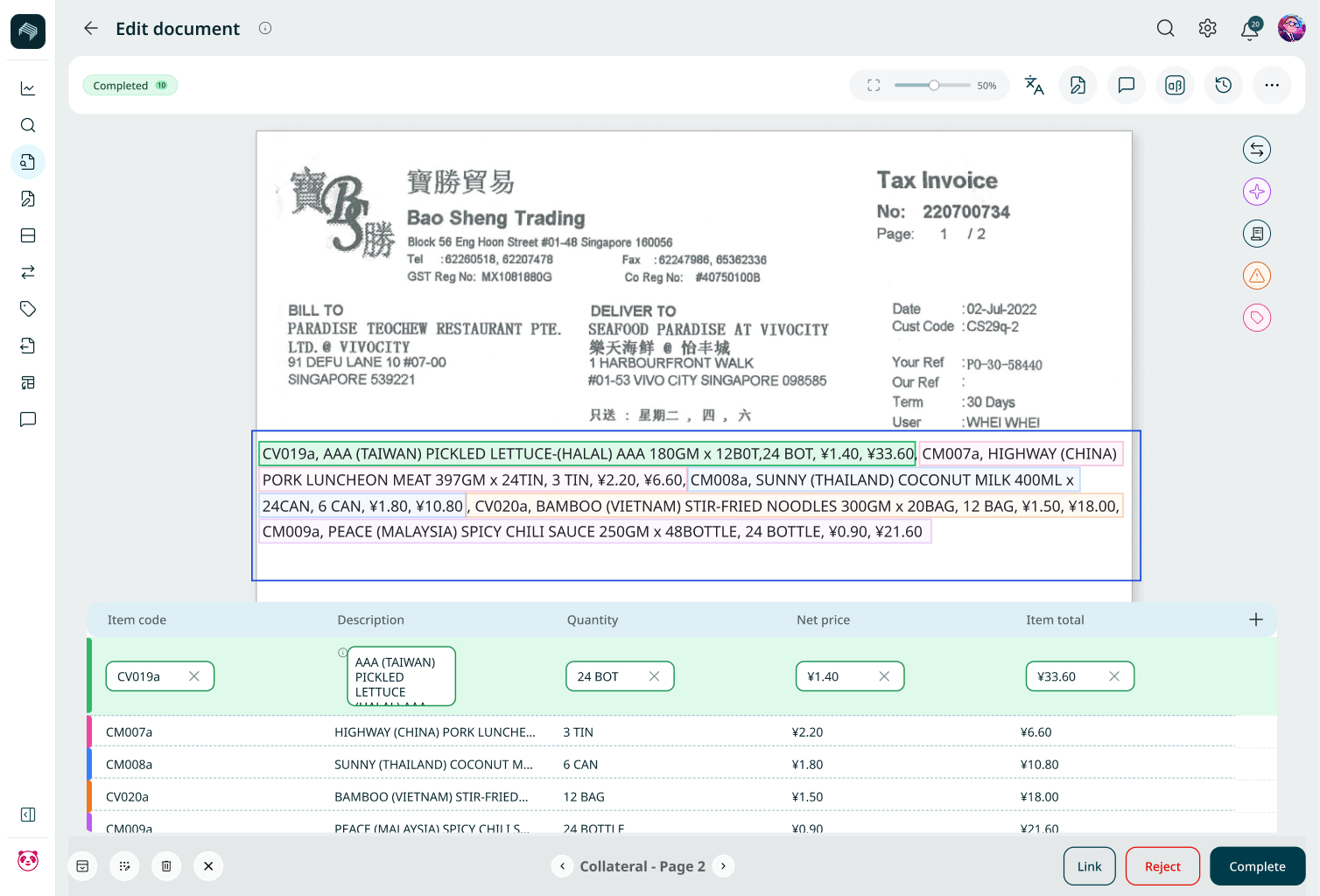This screenshot has width=1320, height=896.
Task: Click the grid edit icon in the bottom bar
Action: [124, 866]
